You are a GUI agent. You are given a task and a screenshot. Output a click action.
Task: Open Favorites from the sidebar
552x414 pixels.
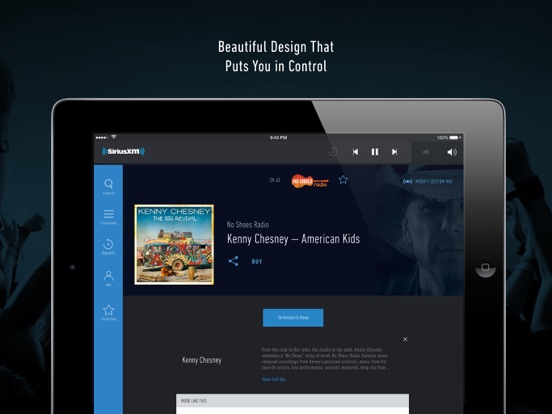click(108, 313)
